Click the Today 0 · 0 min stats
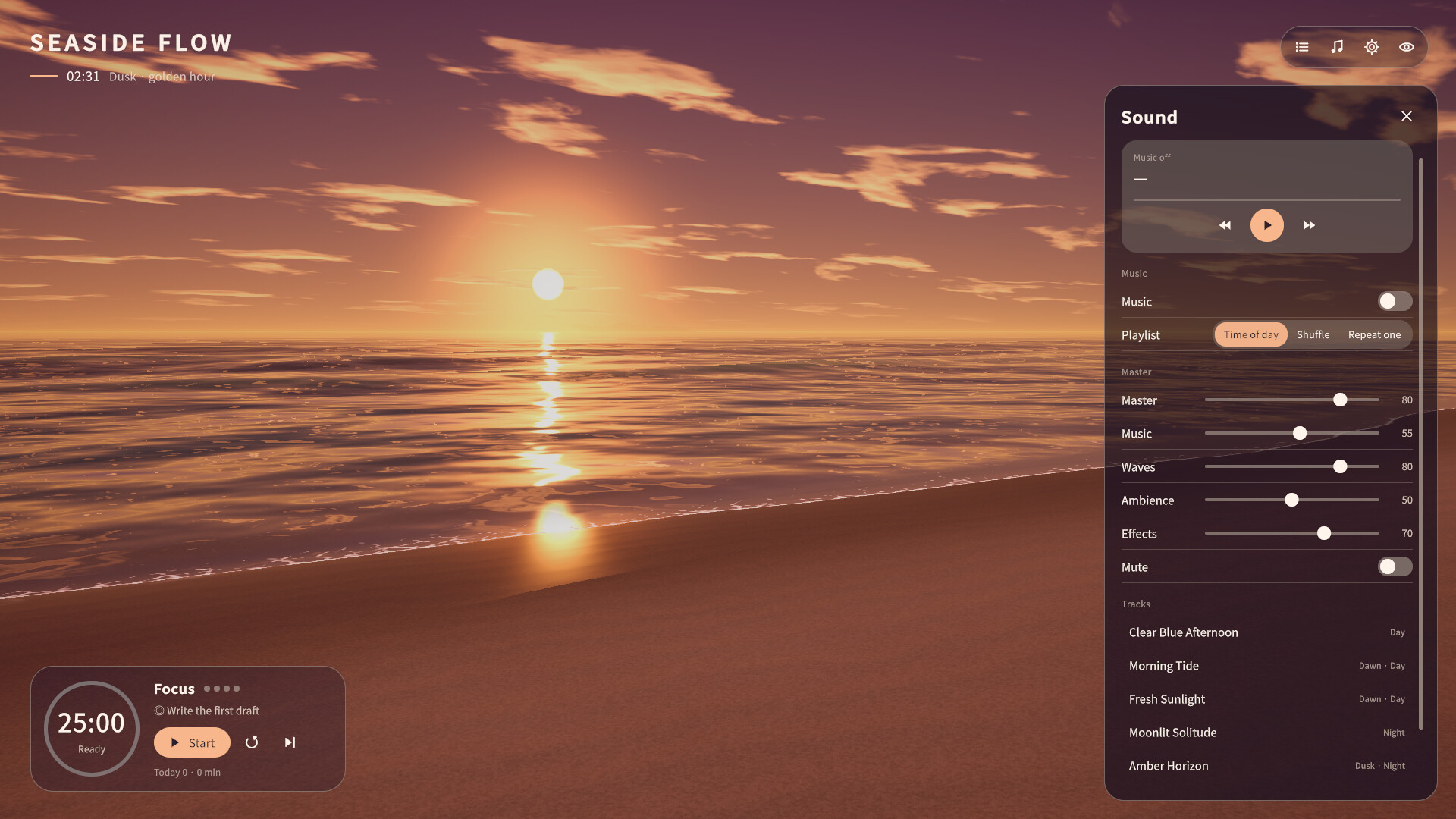Screen dimensions: 1456x819 tap(187, 772)
